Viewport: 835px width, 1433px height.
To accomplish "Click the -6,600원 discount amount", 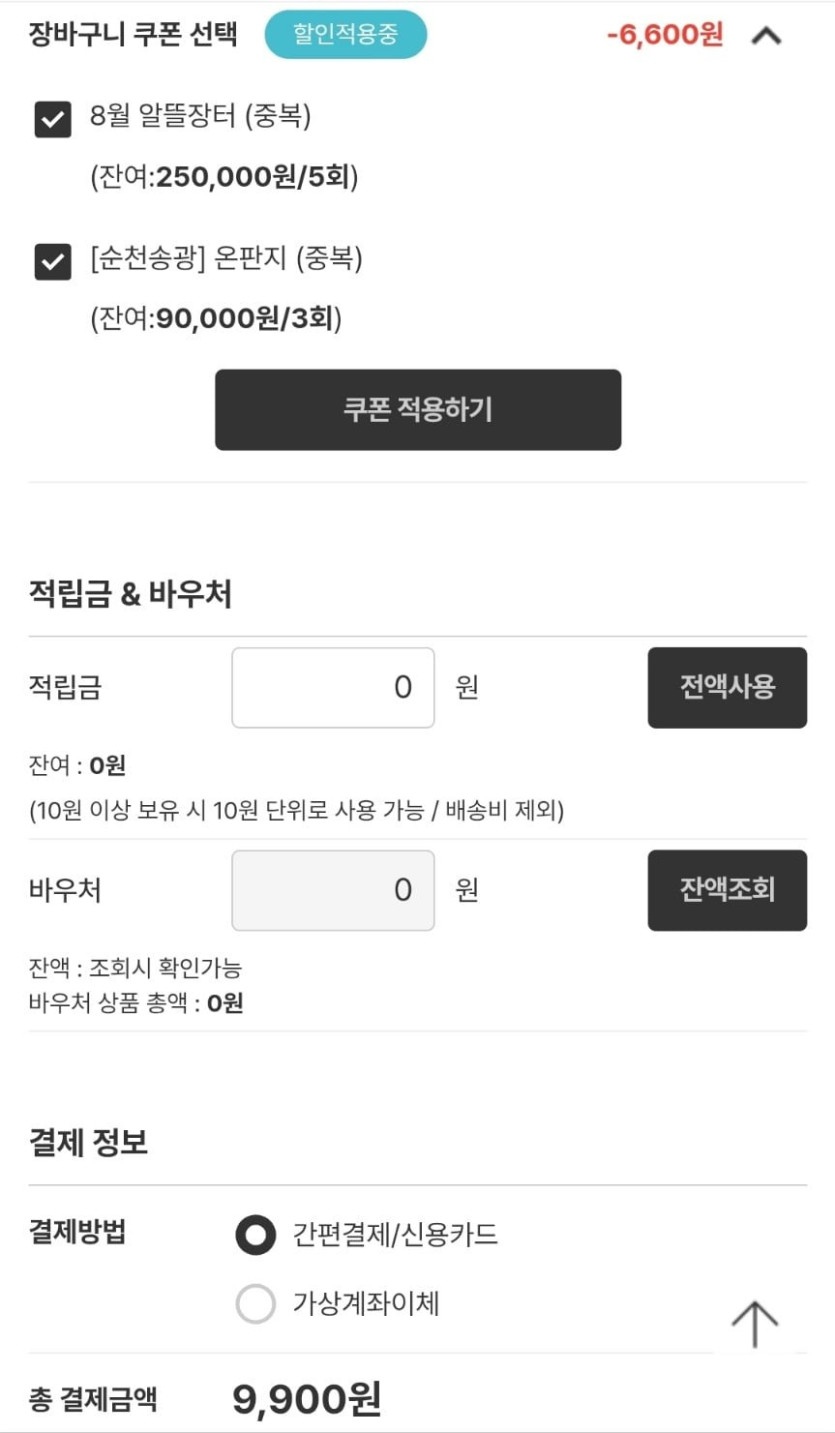I will (x=664, y=35).
